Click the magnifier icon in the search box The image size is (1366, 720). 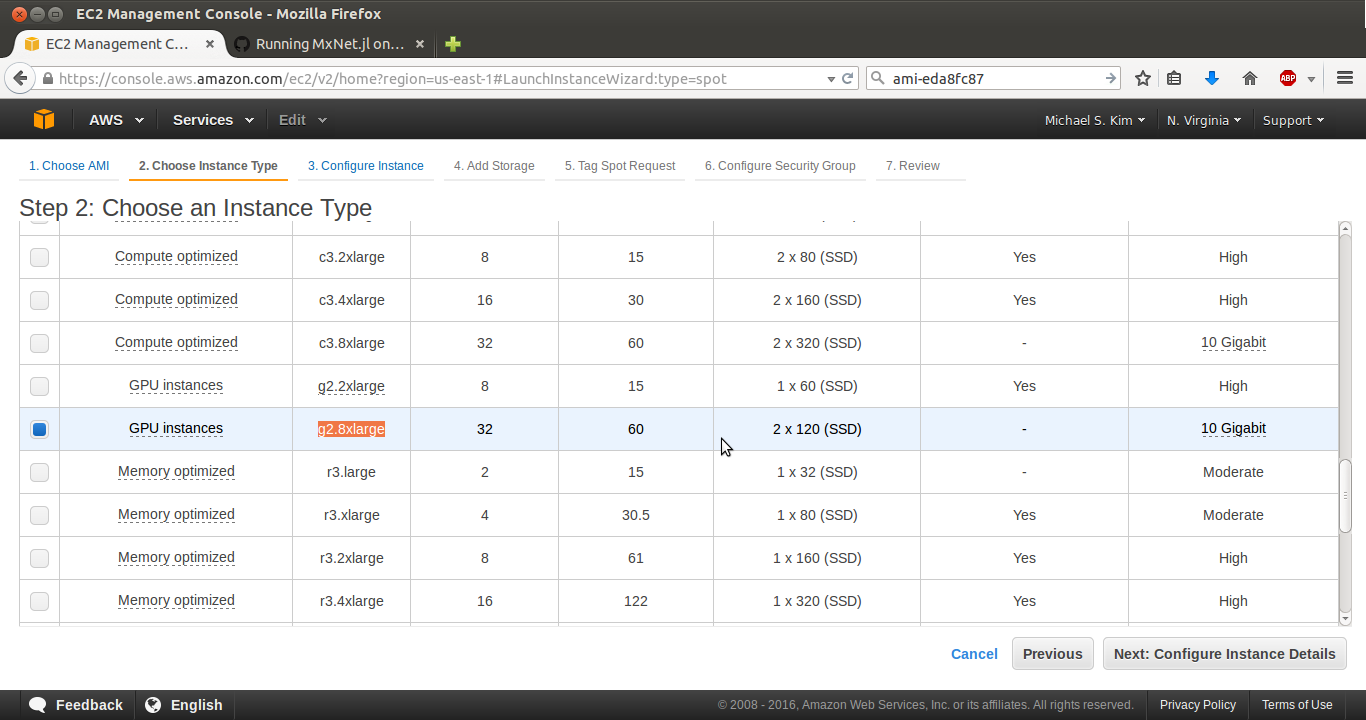point(878,78)
